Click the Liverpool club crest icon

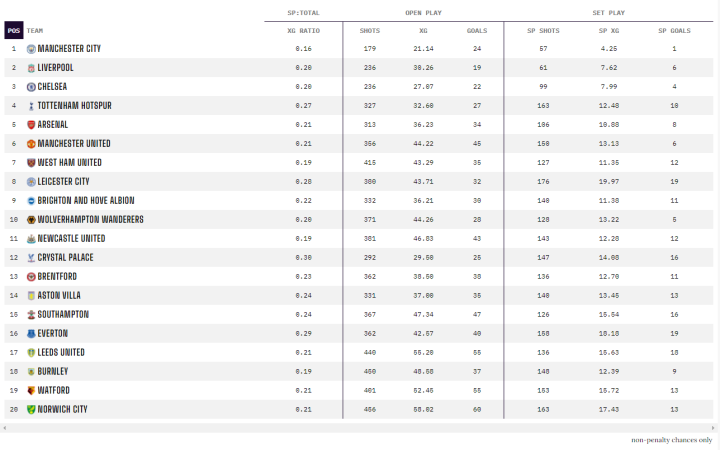[x=31, y=67]
